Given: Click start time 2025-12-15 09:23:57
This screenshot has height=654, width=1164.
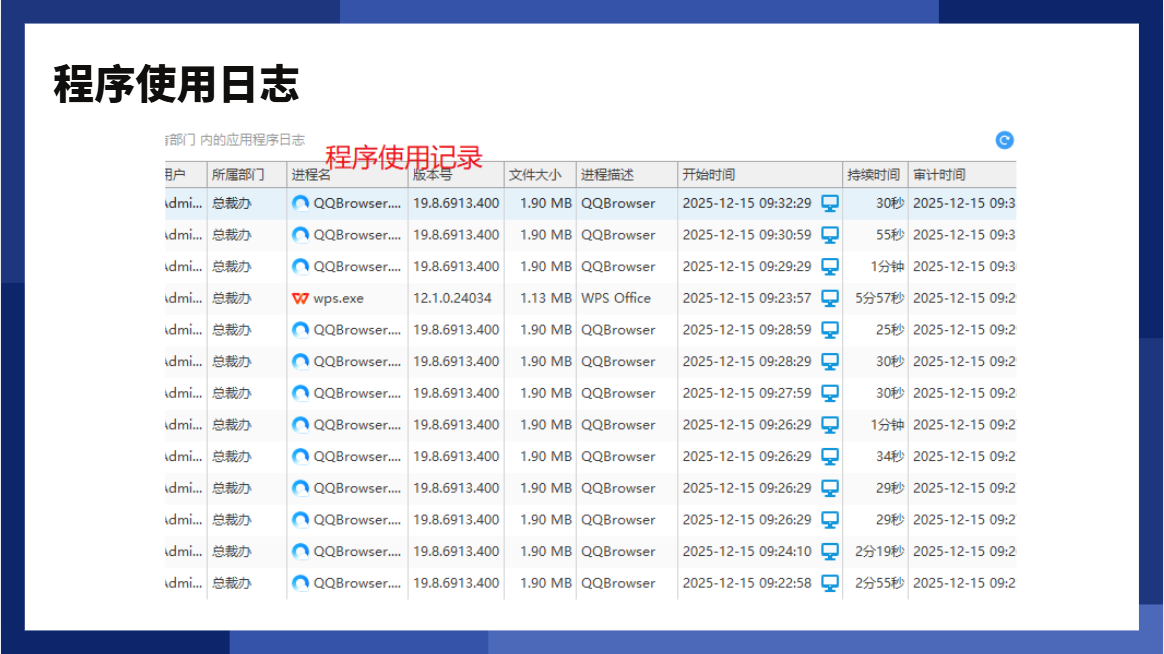Looking at the screenshot, I should point(747,298).
